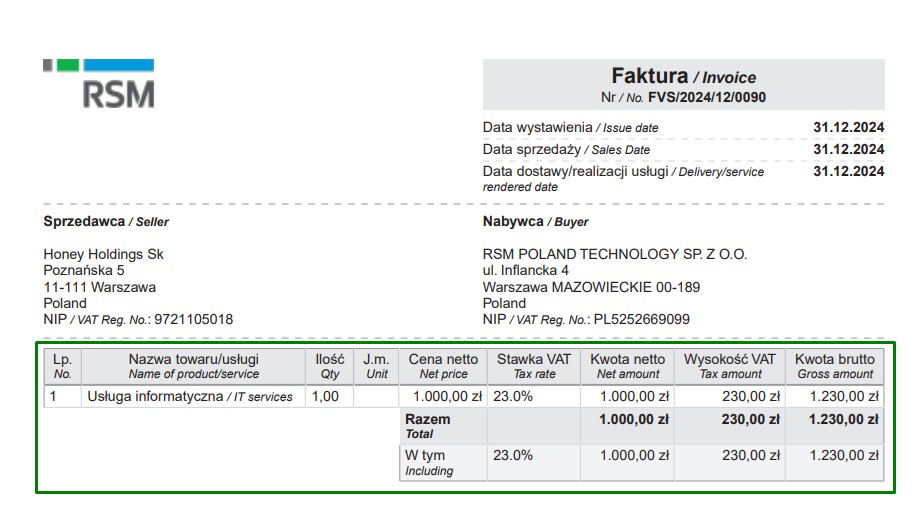Click the Nabywca / Buyer heading

(535, 222)
